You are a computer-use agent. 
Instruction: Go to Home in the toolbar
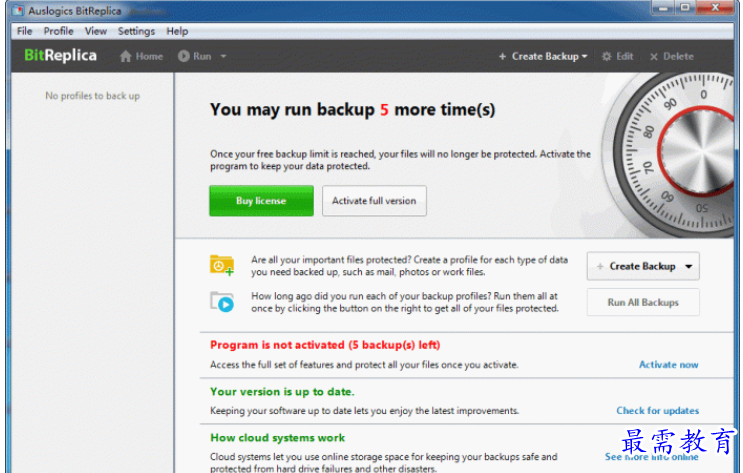point(141,56)
